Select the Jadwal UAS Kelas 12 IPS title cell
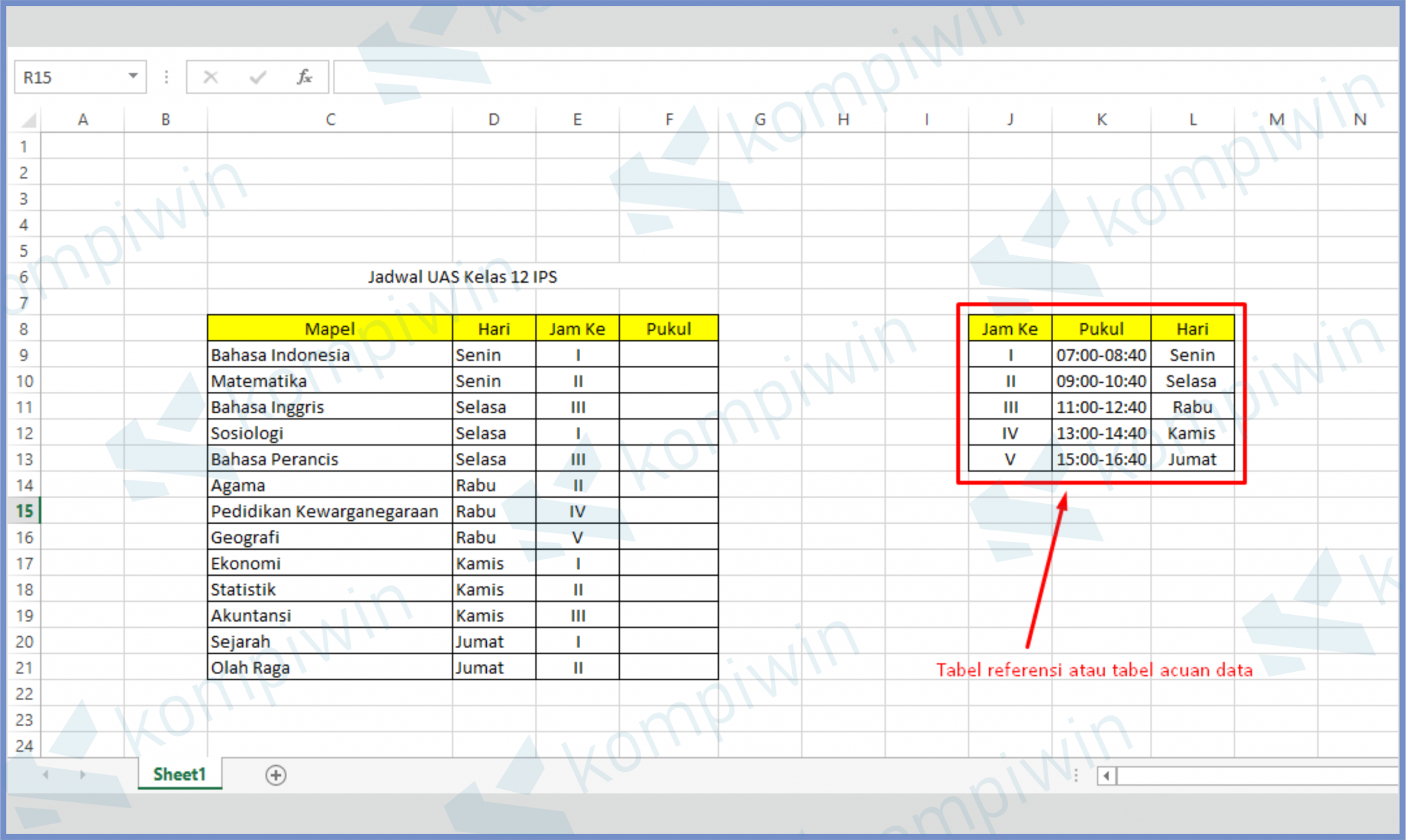This screenshot has height=840, width=1406. tap(463, 277)
